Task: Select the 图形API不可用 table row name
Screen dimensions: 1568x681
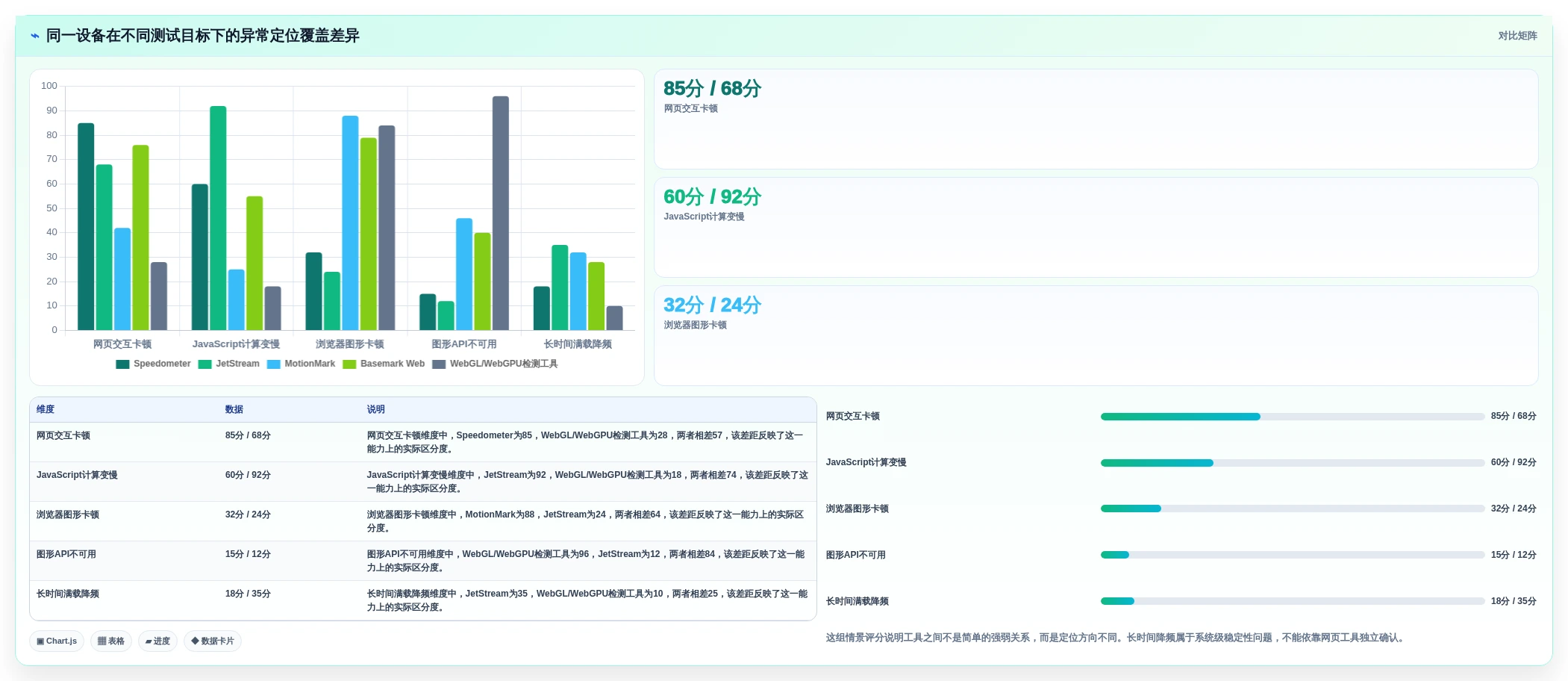Action: (x=66, y=555)
